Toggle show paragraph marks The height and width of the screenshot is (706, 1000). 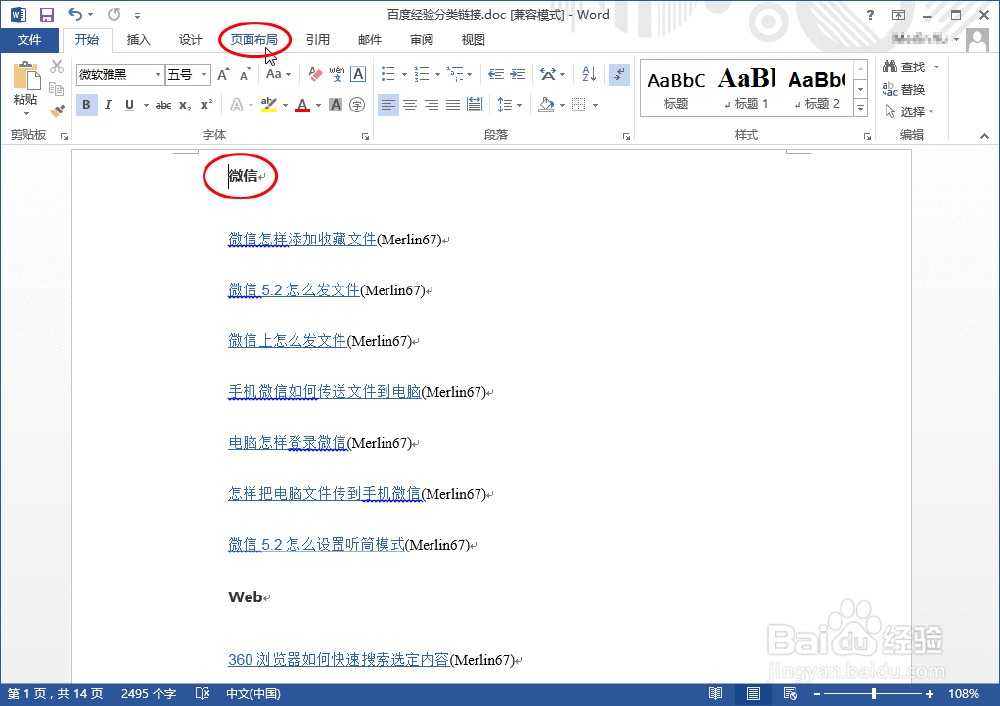619,75
